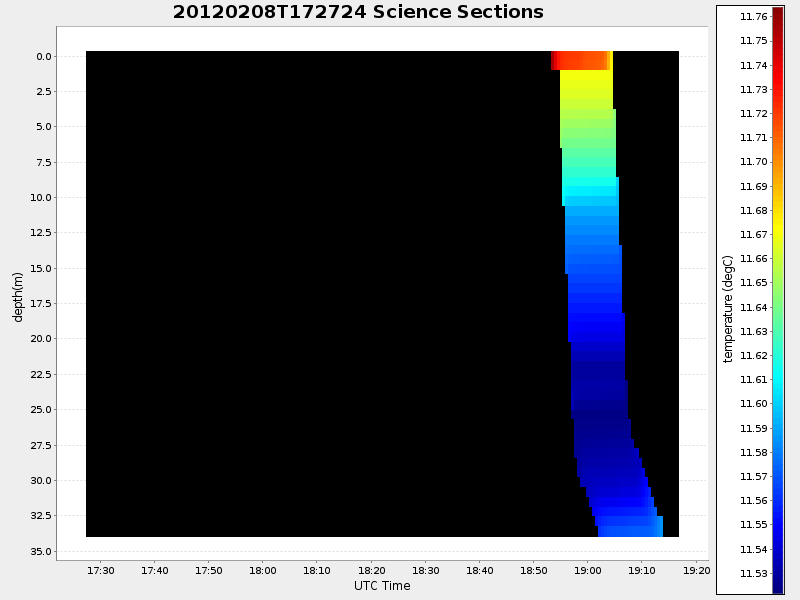The height and width of the screenshot is (600, 800).
Task: Click the 11.57 colorbar value
Action: (x=754, y=476)
